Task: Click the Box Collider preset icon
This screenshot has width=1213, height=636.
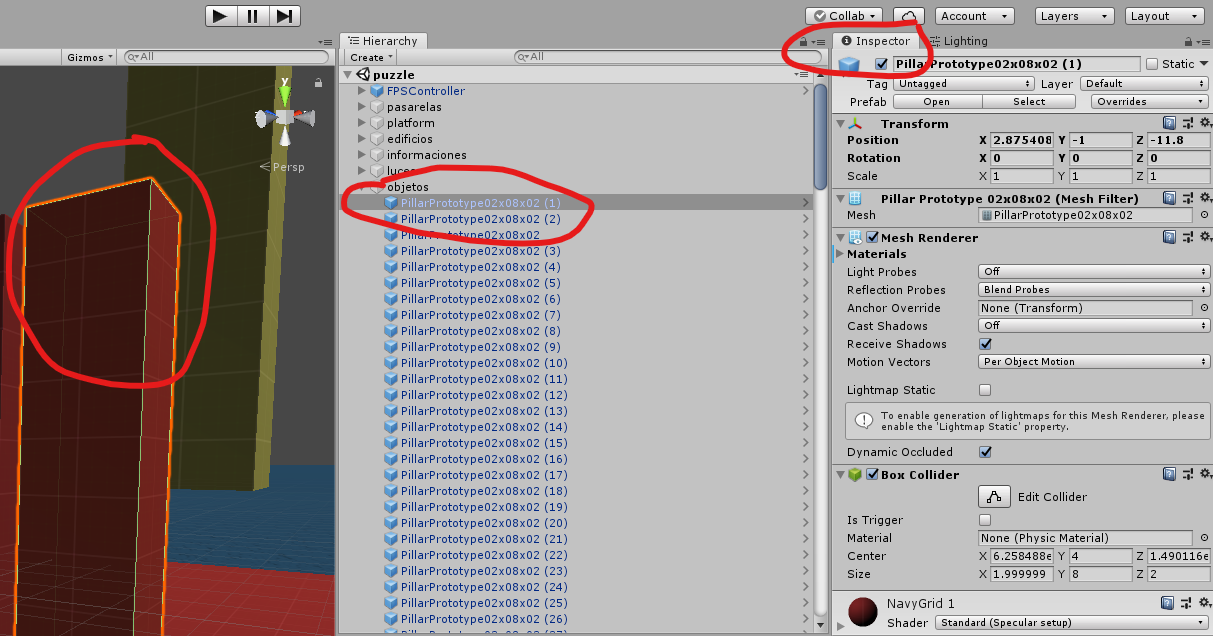Action: click(x=1187, y=475)
